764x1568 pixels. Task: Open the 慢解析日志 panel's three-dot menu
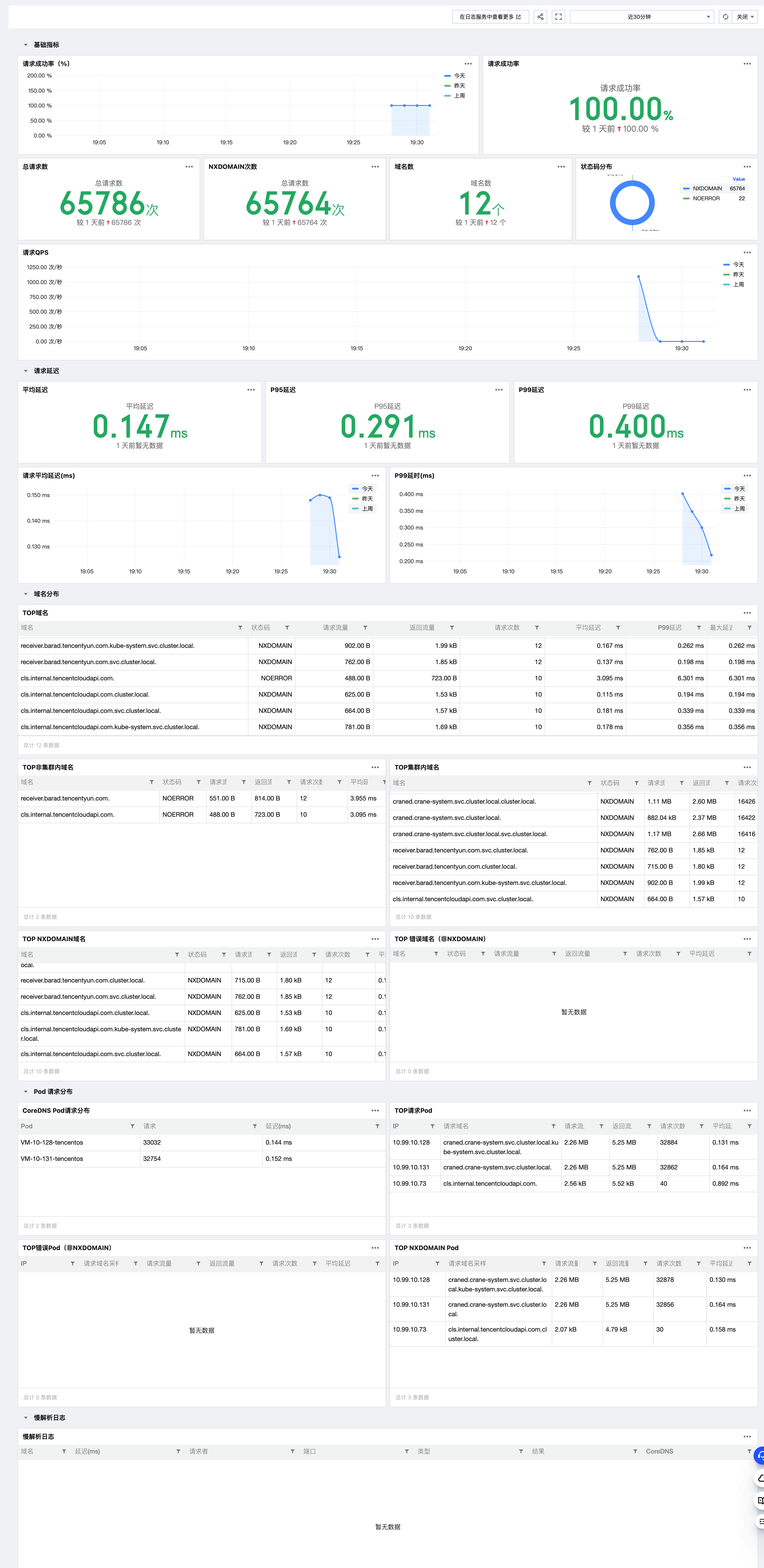(747, 1437)
